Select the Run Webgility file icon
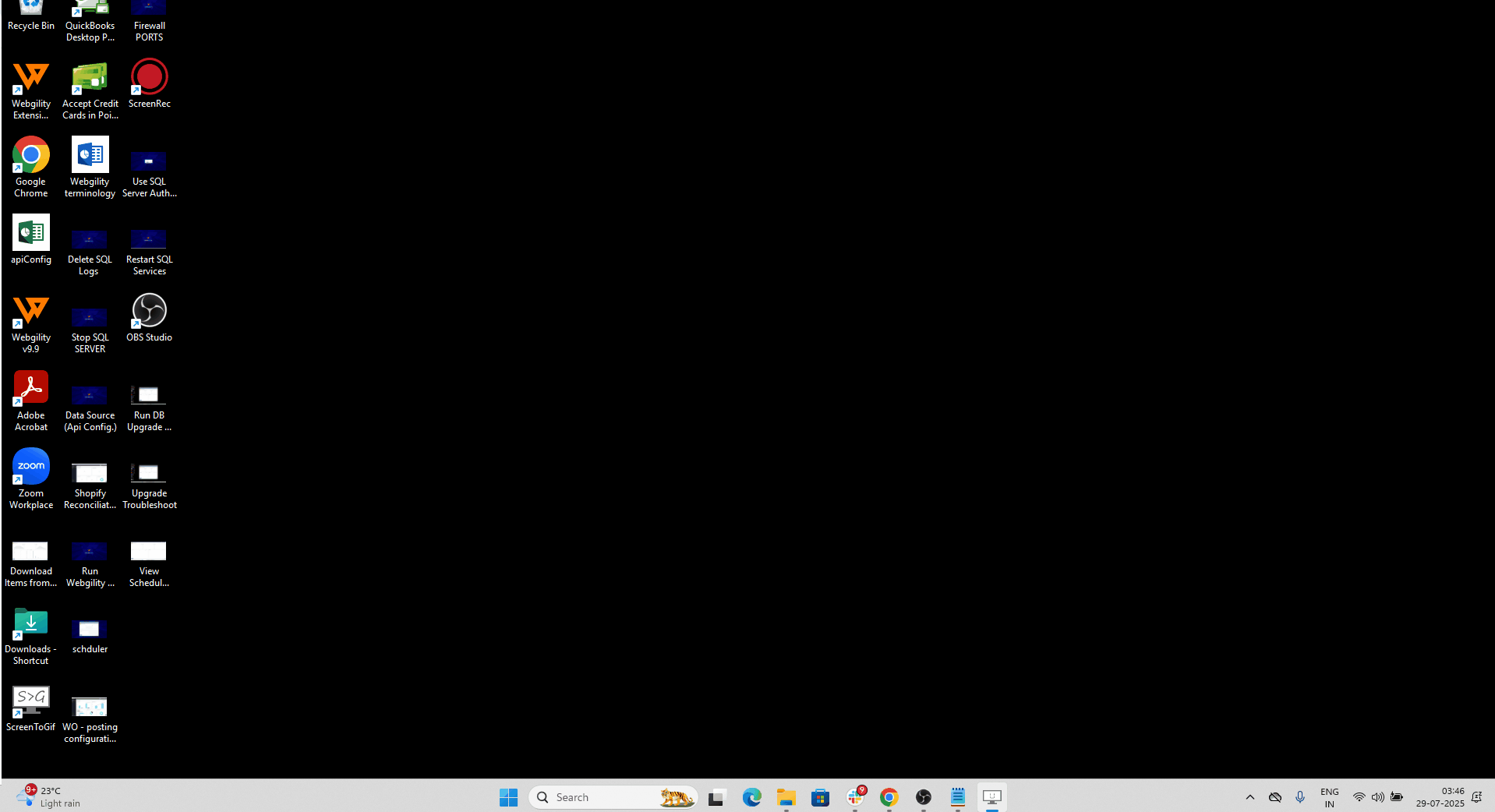The image size is (1495, 812). pos(90,563)
